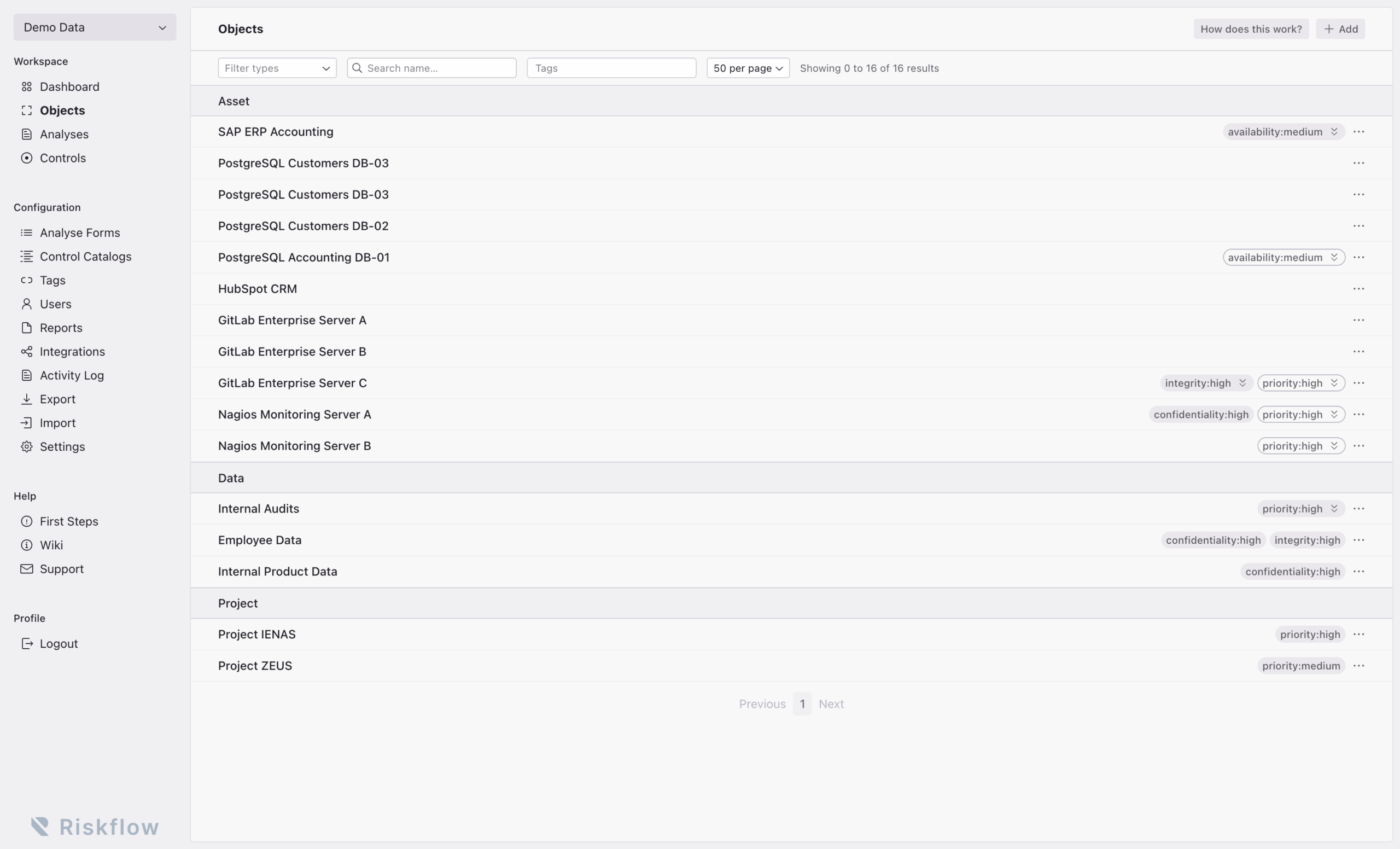
Task: Switch to the Objects section
Action: click(62, 111)
